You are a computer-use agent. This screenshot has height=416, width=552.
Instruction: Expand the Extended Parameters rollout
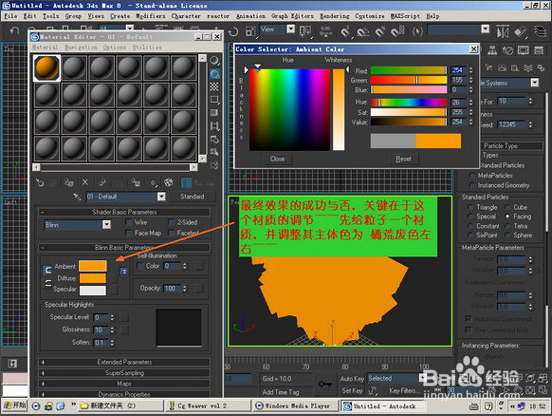[x=124, y=362]
